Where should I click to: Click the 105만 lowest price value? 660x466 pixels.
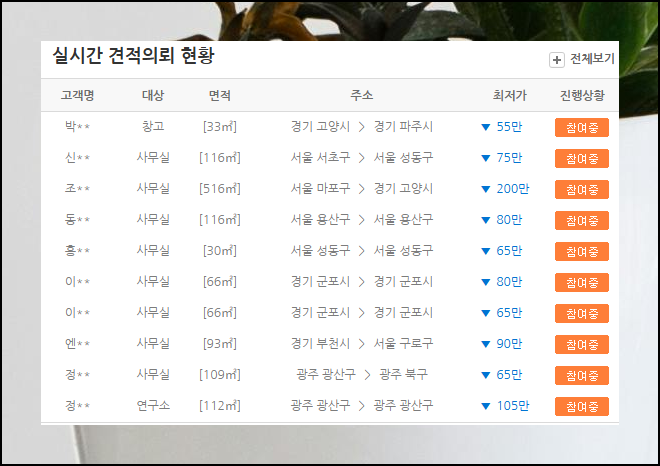tap(513, 406)
